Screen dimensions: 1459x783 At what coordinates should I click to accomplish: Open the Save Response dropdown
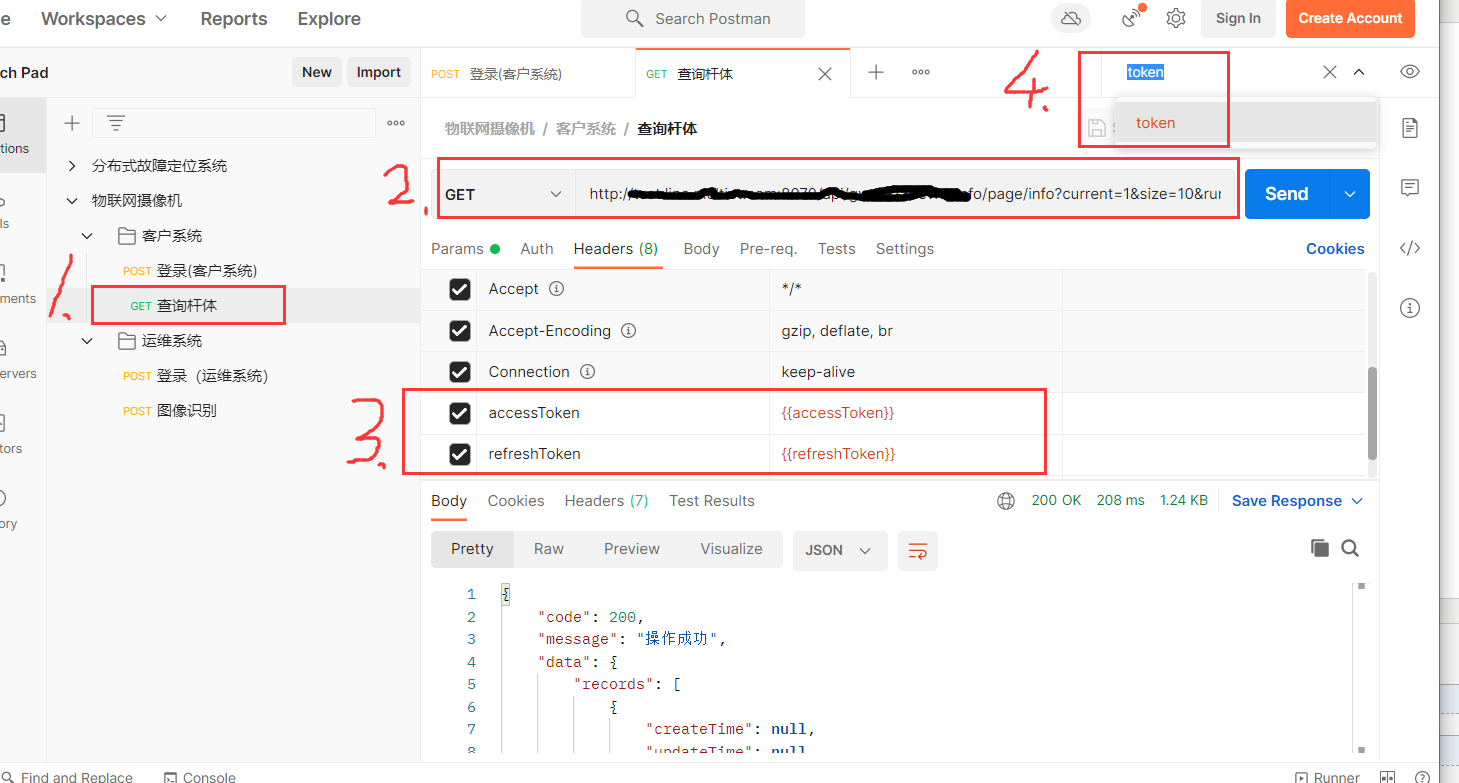[1297, 501]
